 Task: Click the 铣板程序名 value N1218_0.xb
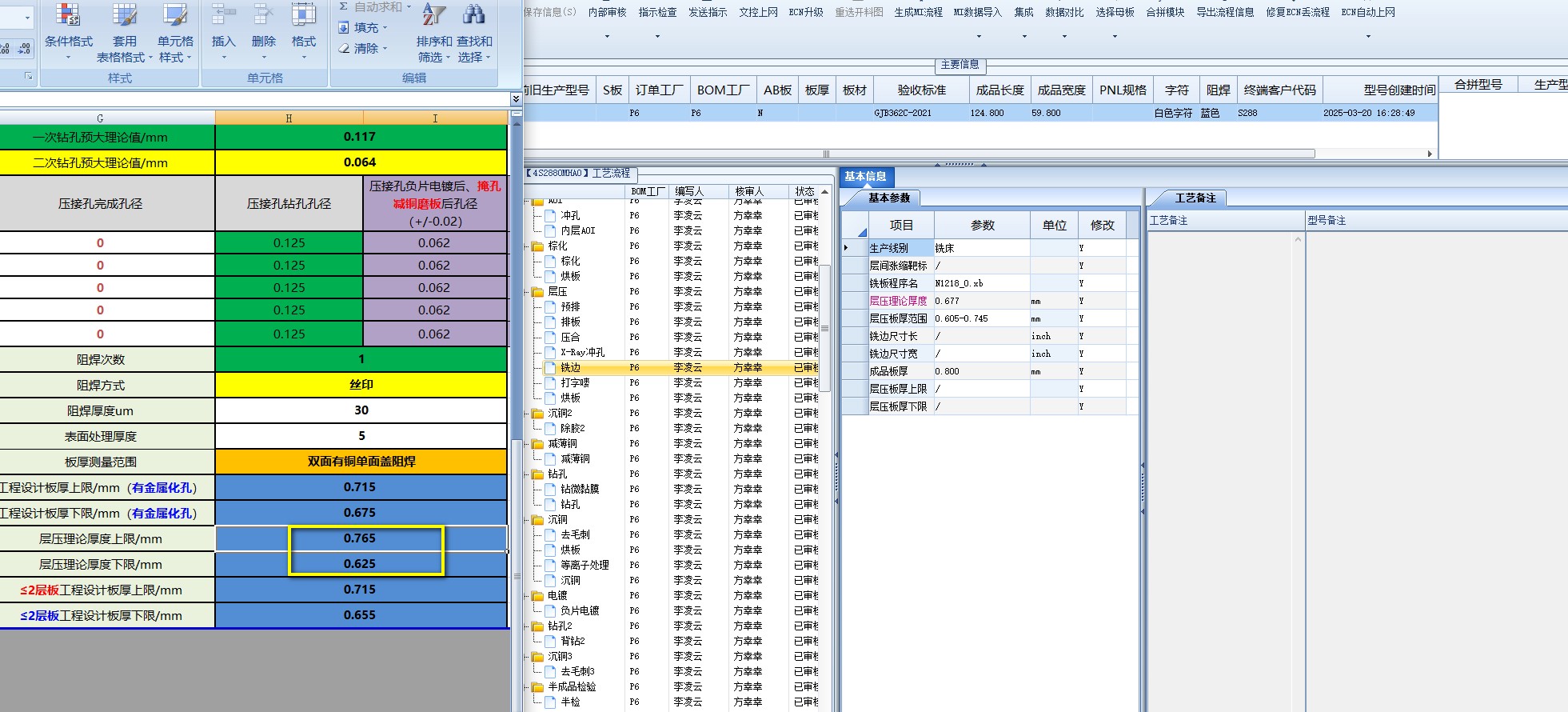(x=982, y=283)
